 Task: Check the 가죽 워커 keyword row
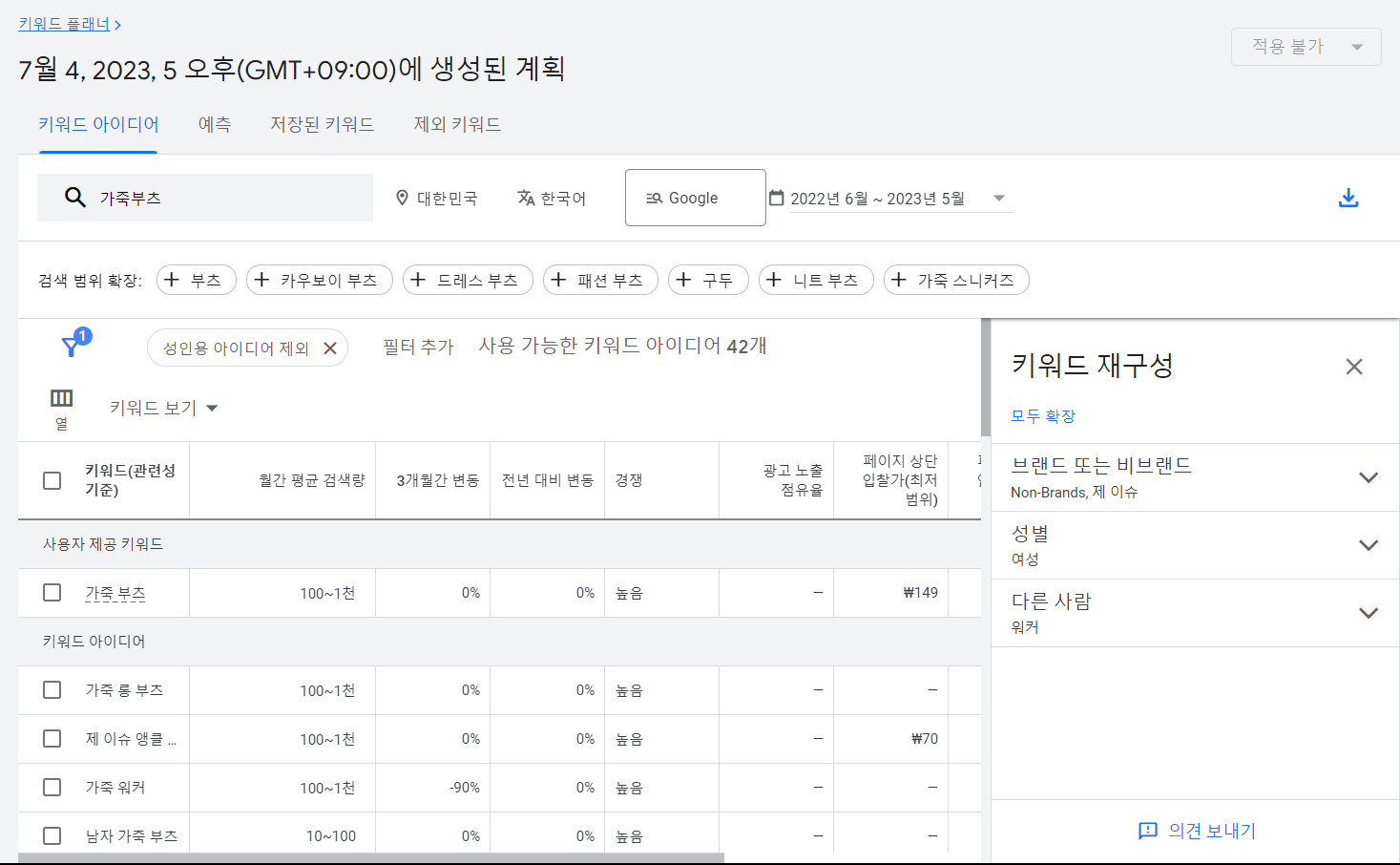(52, 787)
